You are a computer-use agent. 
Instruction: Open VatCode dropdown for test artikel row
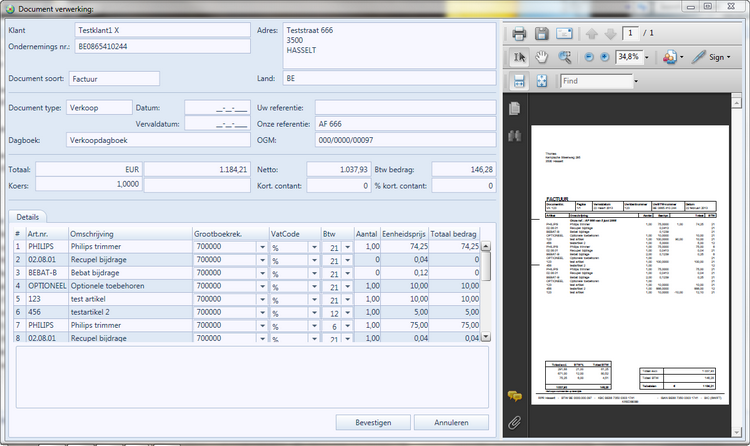pyautogui.click(x=314, y=300)
